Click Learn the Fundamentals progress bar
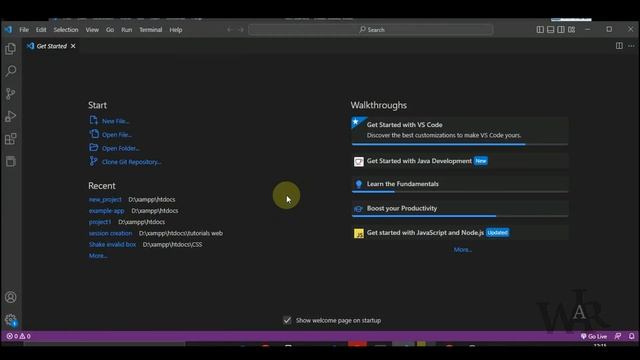 460,191
